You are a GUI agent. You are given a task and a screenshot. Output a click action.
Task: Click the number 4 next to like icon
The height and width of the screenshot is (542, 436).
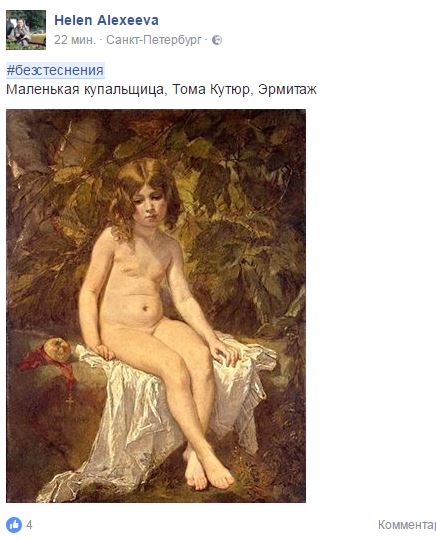(x=29, y=525)
